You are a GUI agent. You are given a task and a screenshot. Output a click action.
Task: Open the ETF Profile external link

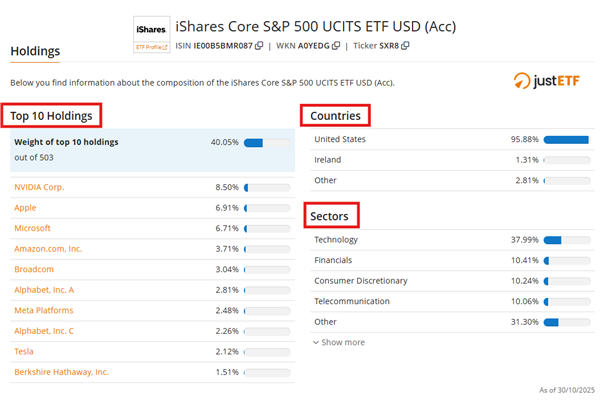click(x=151, y=47)
